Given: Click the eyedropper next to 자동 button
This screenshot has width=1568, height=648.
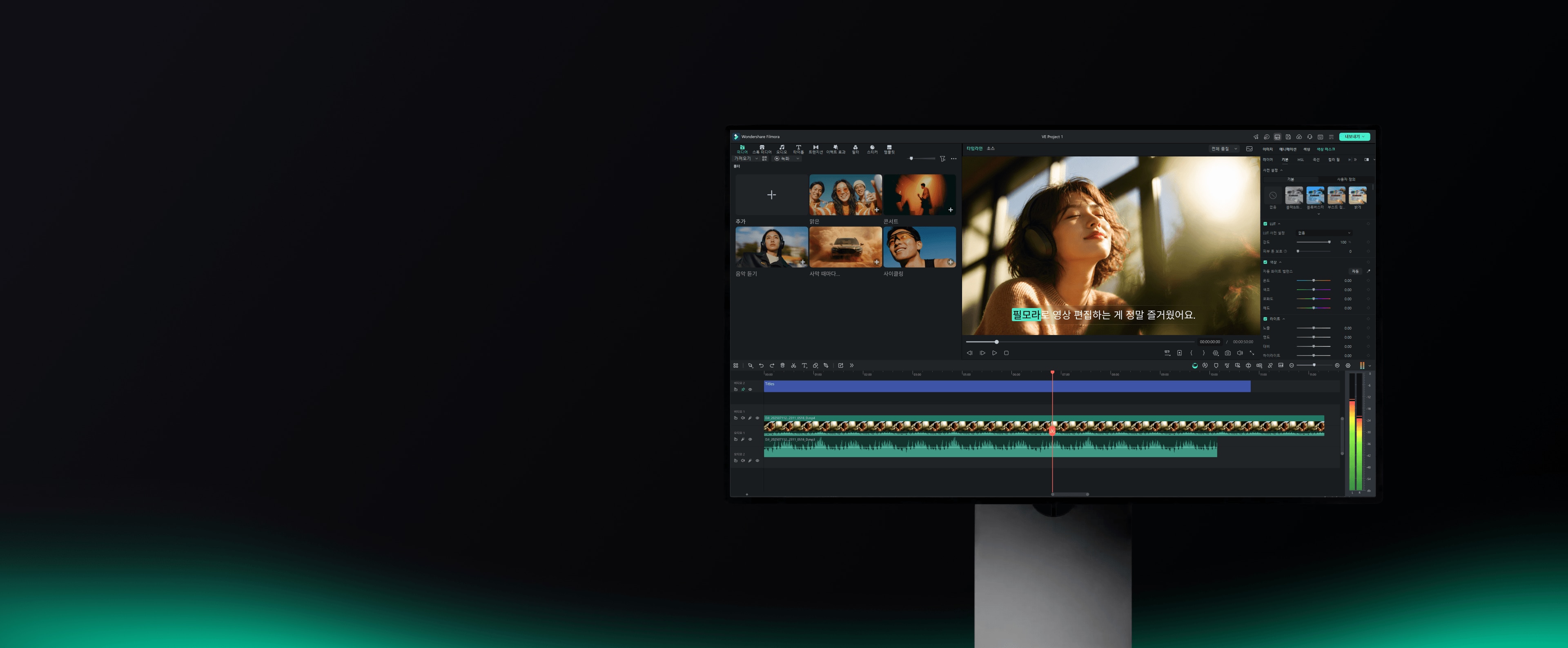Looking at the screenshot, I should pyautogui.click(x=1368, y=271).
